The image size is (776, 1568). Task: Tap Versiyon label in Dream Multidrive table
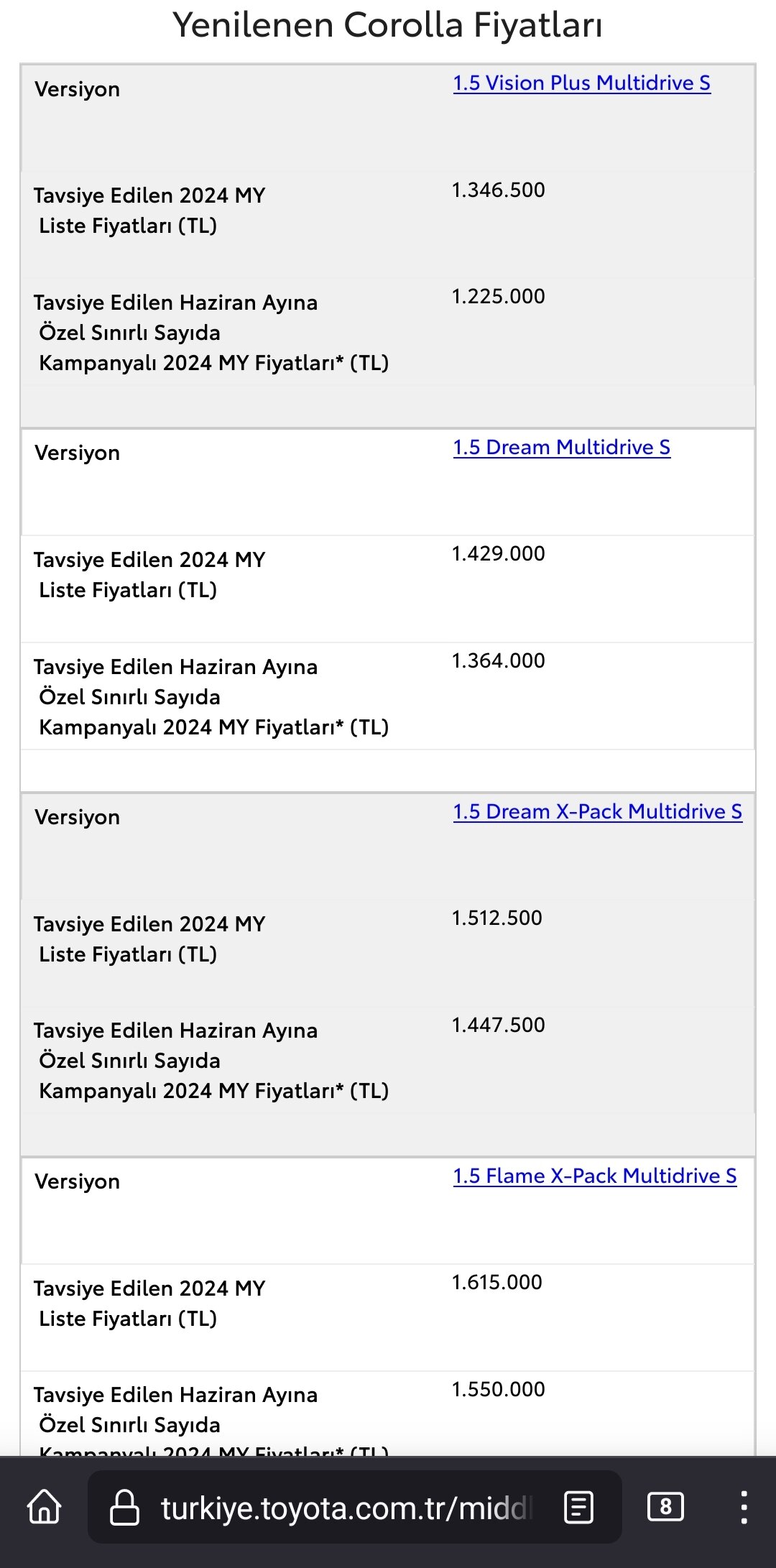click(x=78, y=453)
